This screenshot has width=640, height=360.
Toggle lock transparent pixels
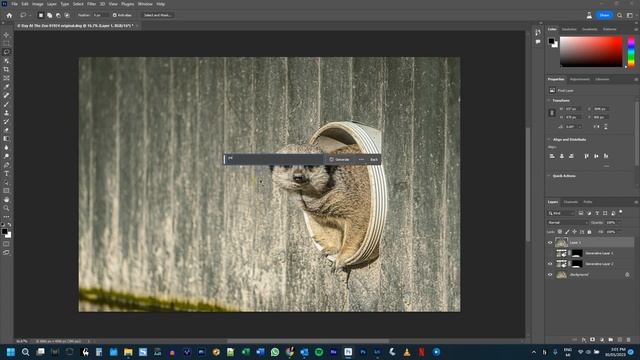click(560, 232)
